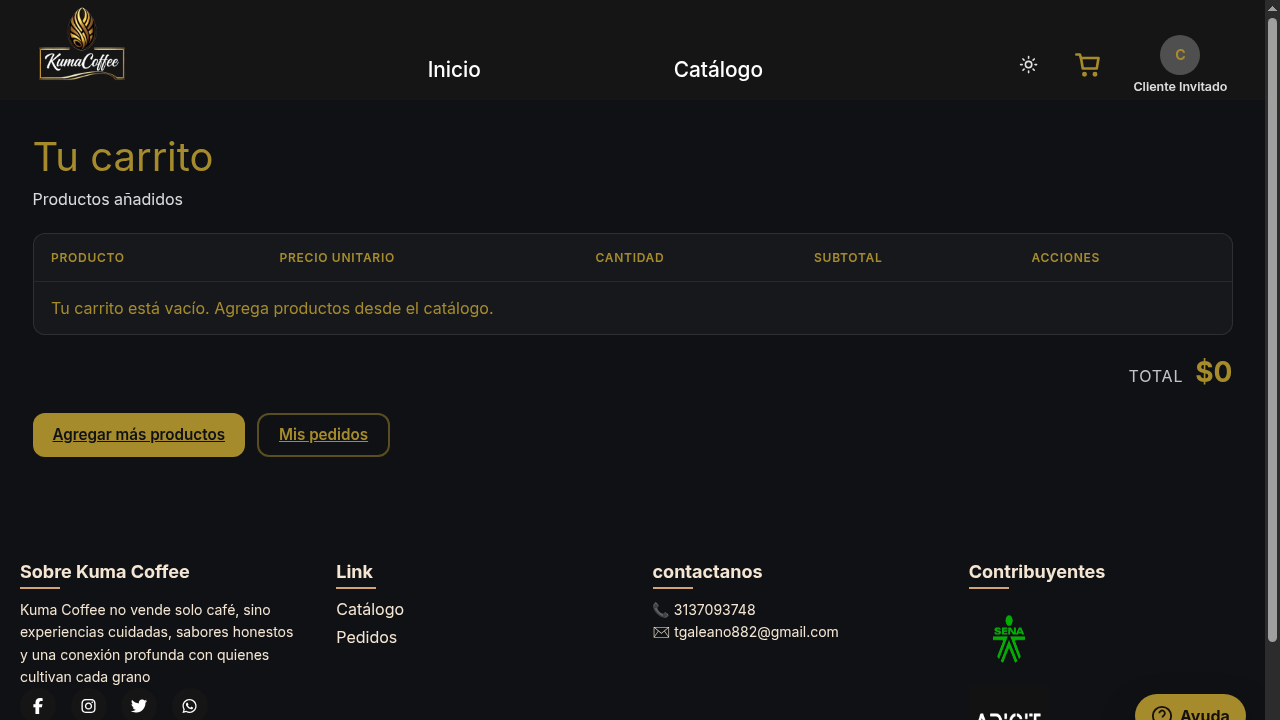Visit the Instagram social icon

click(x=88, y=706)
